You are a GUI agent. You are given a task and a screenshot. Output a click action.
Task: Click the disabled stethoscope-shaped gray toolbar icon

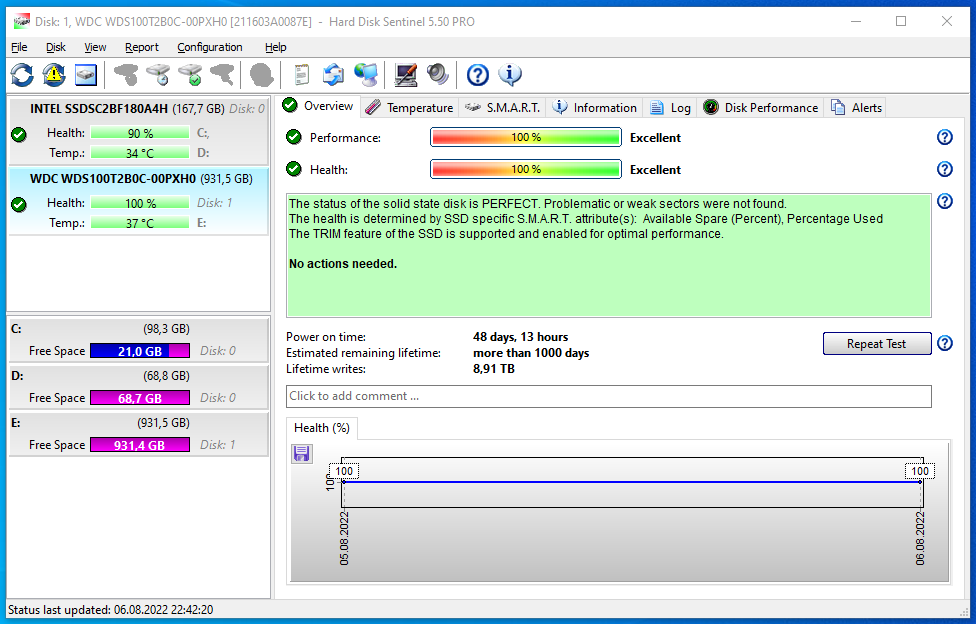point(126,75)
